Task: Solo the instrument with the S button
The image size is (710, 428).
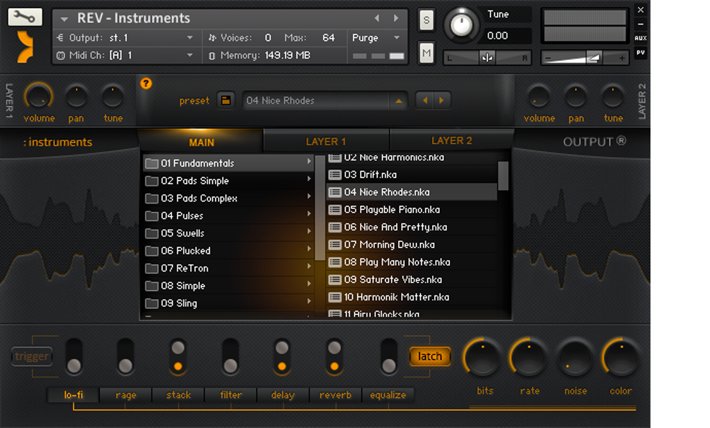Action: pyautogui.click(x=427, y=21)
